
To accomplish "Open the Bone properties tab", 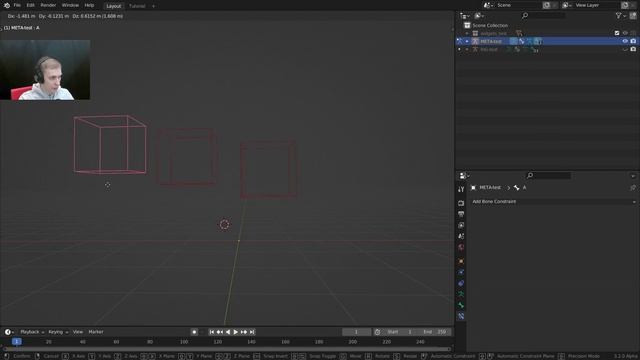I will point(461,305).
